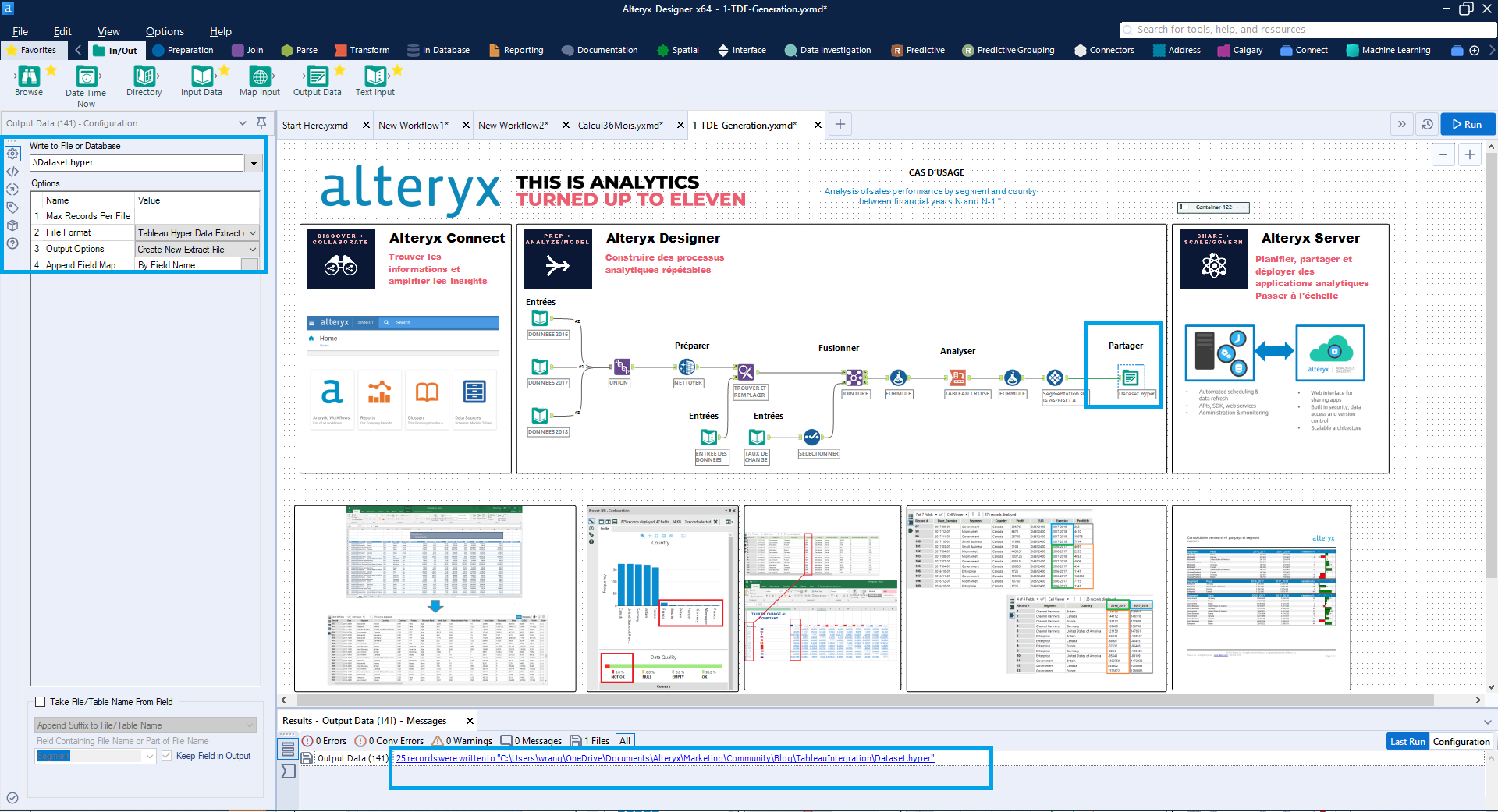The height and width of the screenshot is (812, 1498).
Task: Uncheck Keep Field in Output
Action: click(x=167, y=755)
